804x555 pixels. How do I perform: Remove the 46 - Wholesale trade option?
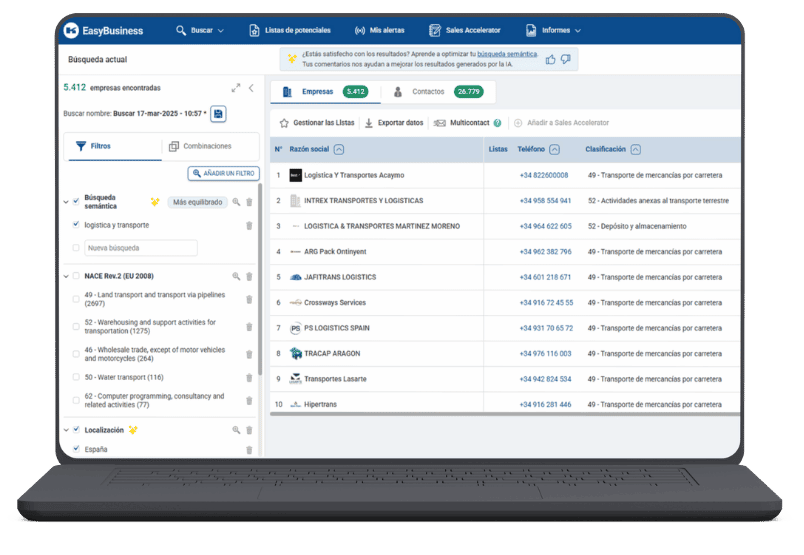[x=249, y=354]
